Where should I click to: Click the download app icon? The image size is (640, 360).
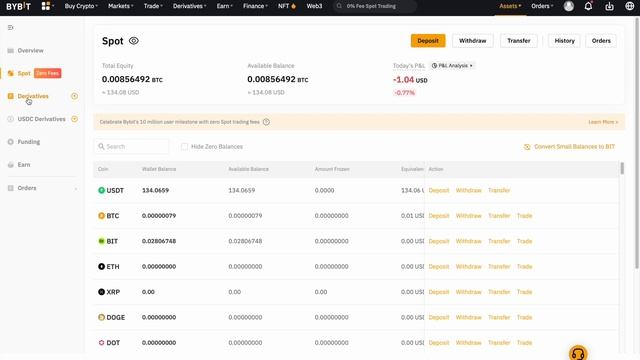[609, 6]
